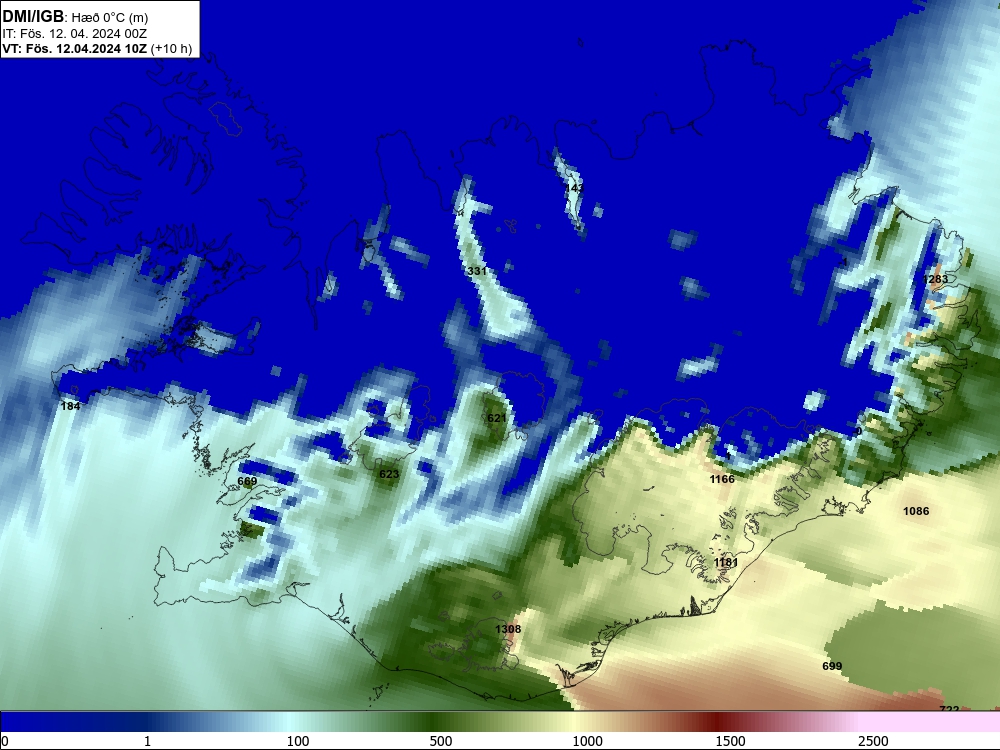Click the 1086 height value on map
The image size is (1000, 750).
point(916,511)
